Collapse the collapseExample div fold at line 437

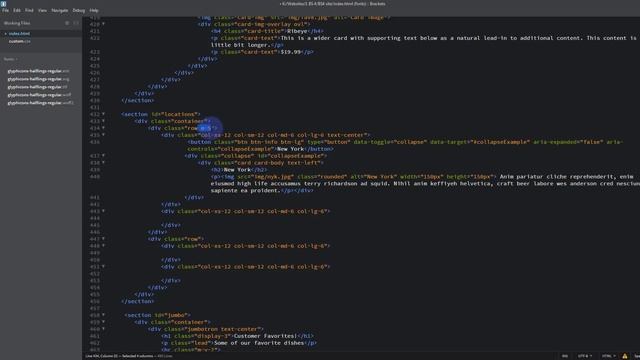point(103,156)
